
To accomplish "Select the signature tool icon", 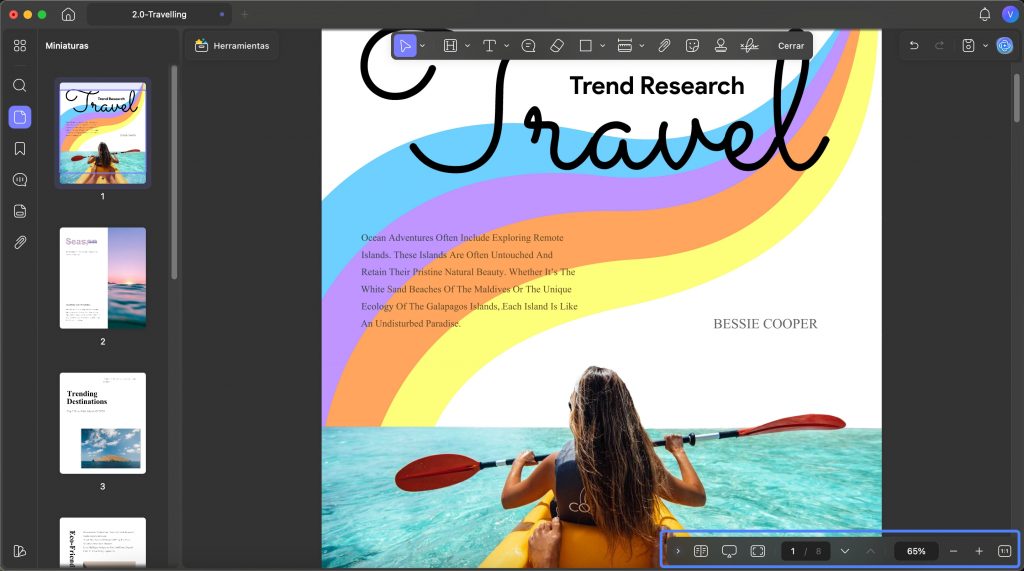I will [x=749, y=46].
